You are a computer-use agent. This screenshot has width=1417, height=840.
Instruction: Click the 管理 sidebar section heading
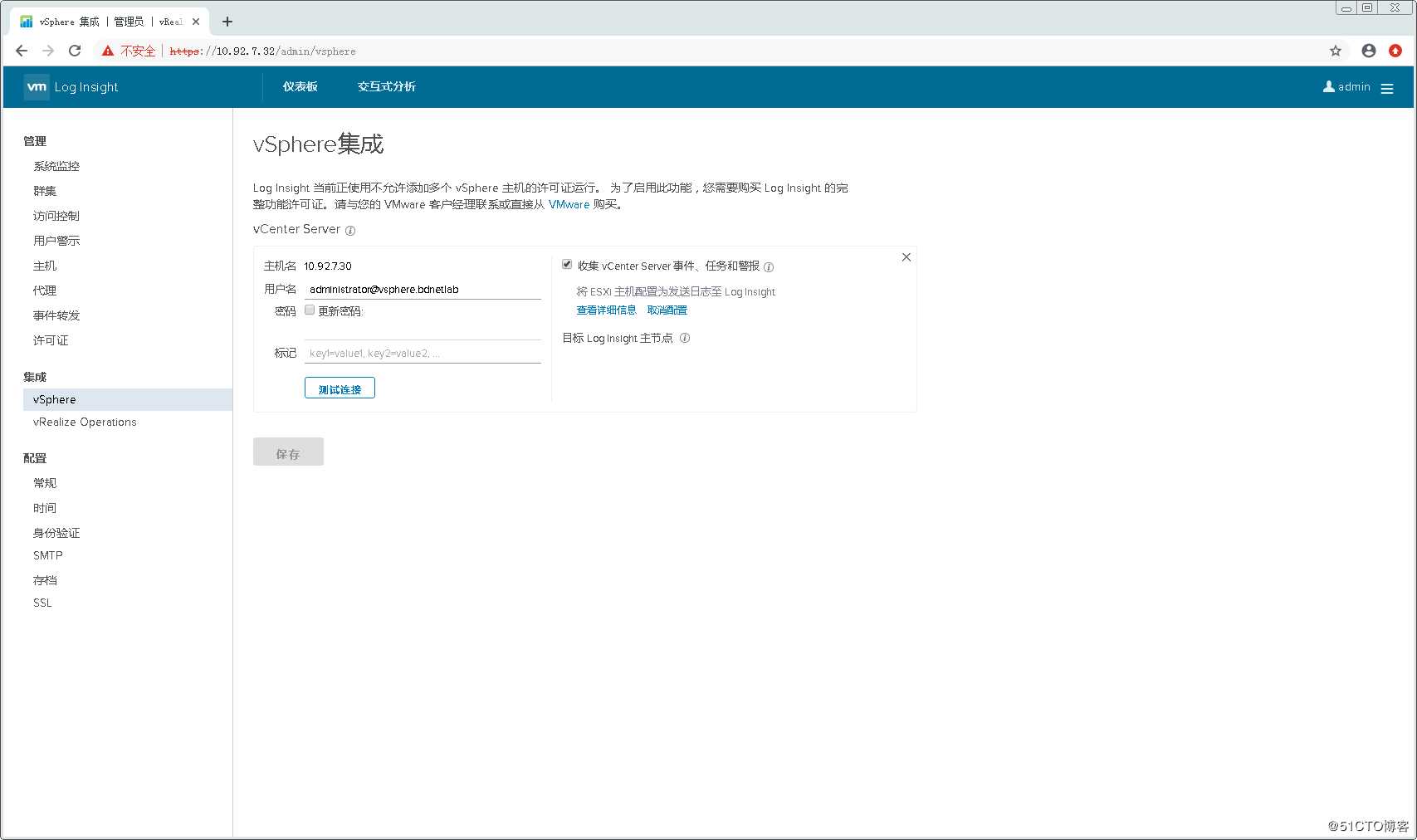35,141
